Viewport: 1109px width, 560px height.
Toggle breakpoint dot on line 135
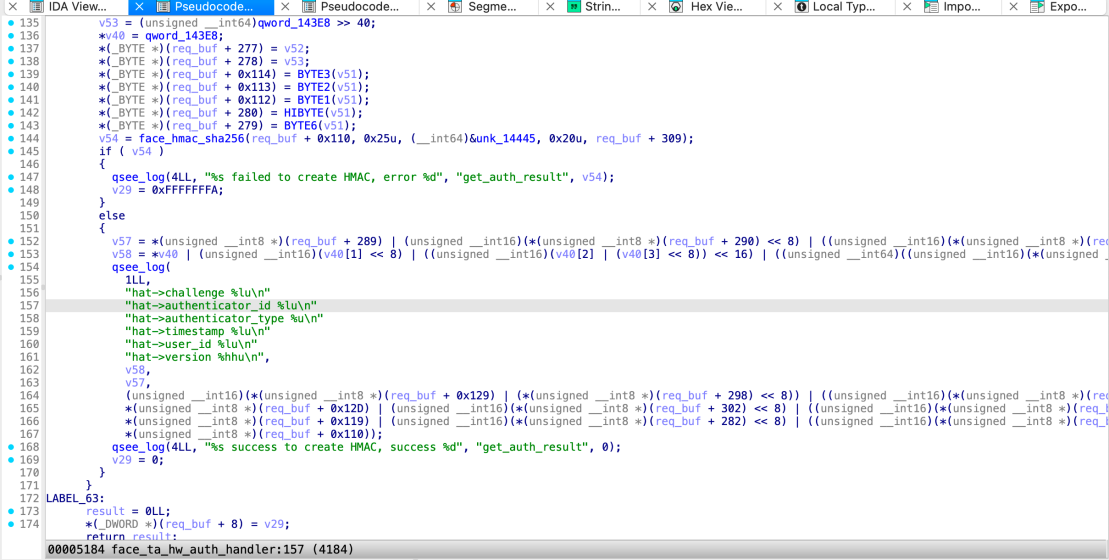pos(11,23)
